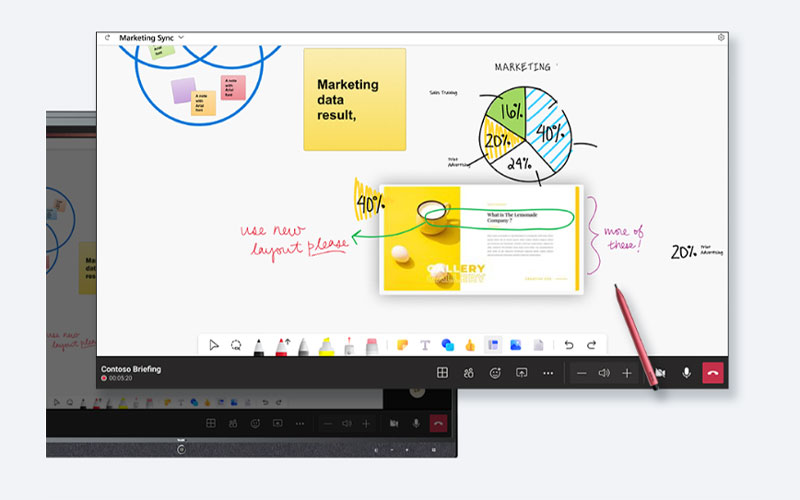This screenshot has width=800, height=500.
Task: Change meeting view layout grid
Action: [442, 373]
